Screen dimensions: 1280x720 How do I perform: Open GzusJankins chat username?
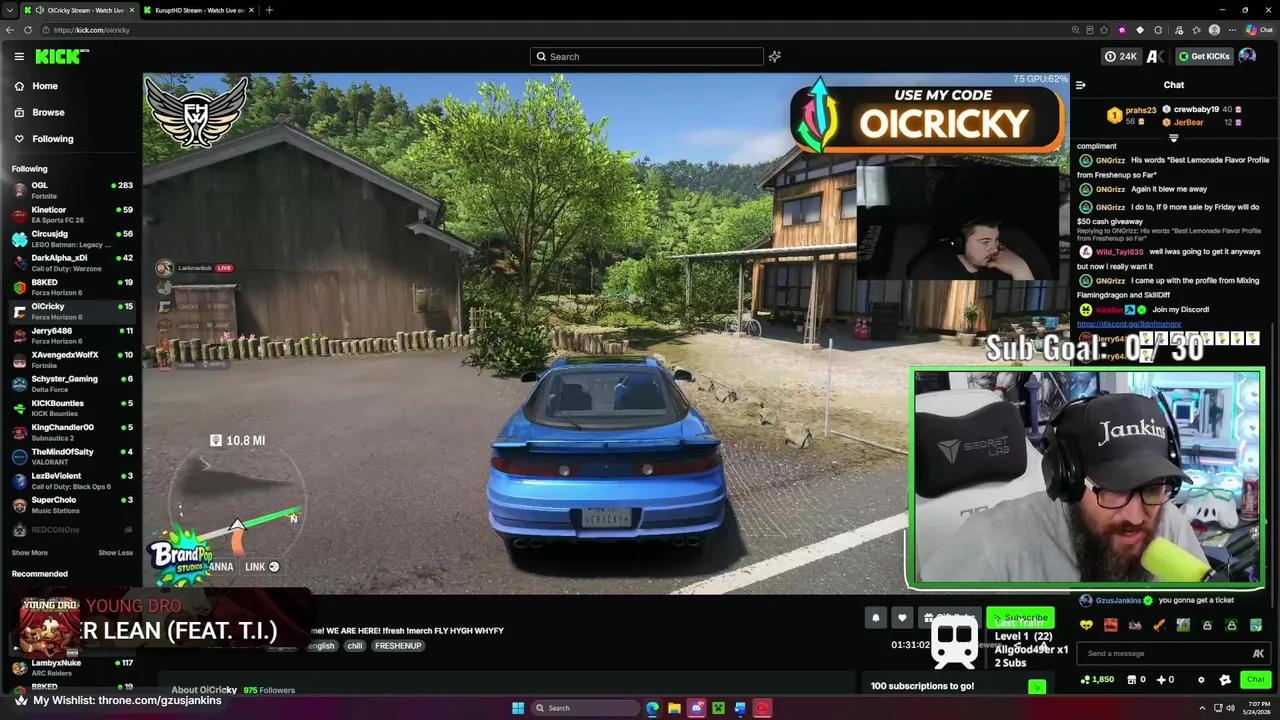[x=1118, y=601]
